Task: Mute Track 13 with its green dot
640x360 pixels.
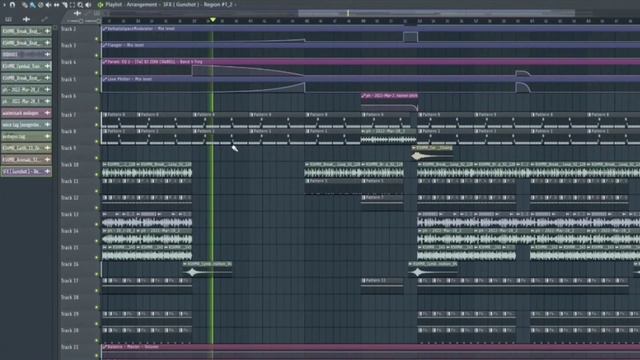Action: point(97,224)
